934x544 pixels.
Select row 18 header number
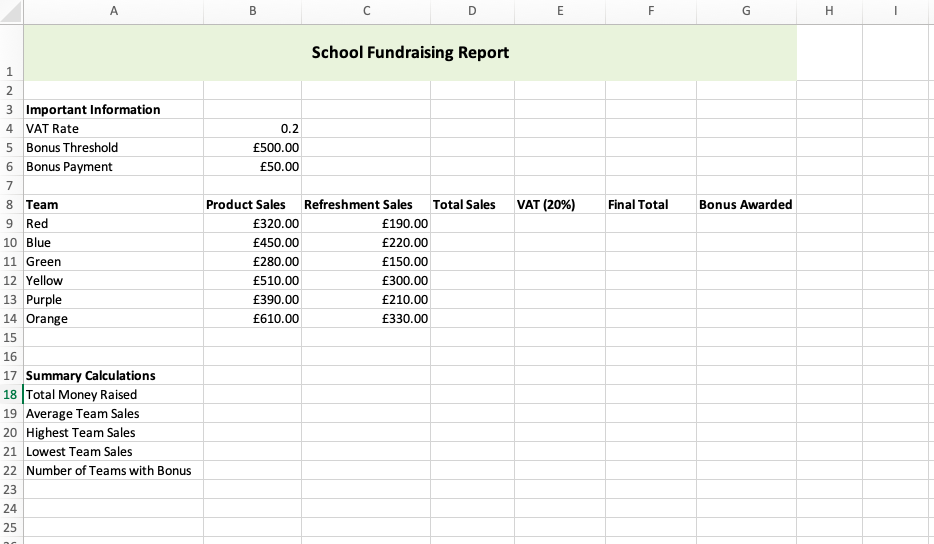[10, 395]
